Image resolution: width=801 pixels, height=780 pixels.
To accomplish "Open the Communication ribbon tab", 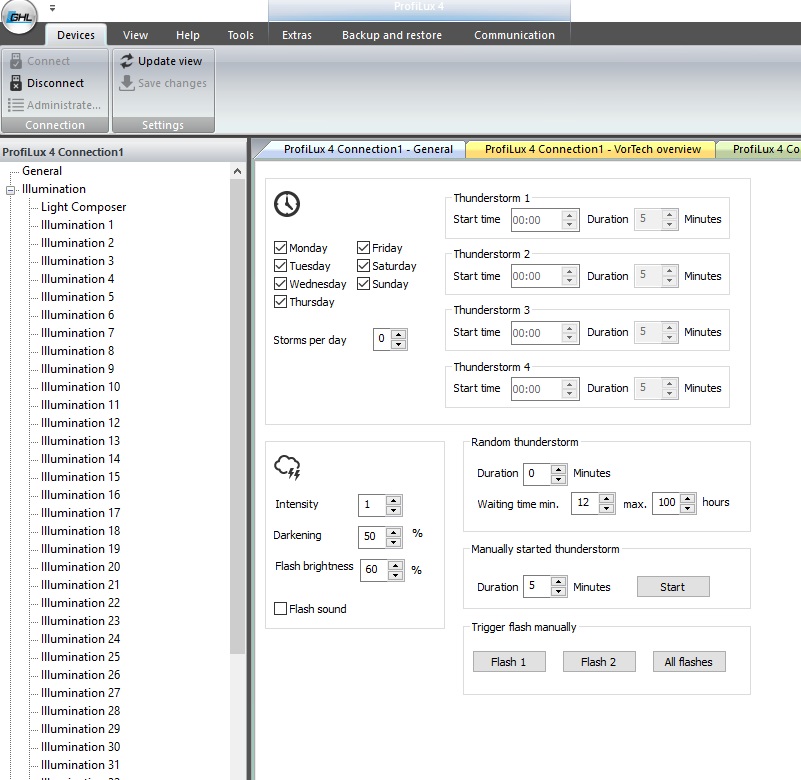I will click(514, 35).
